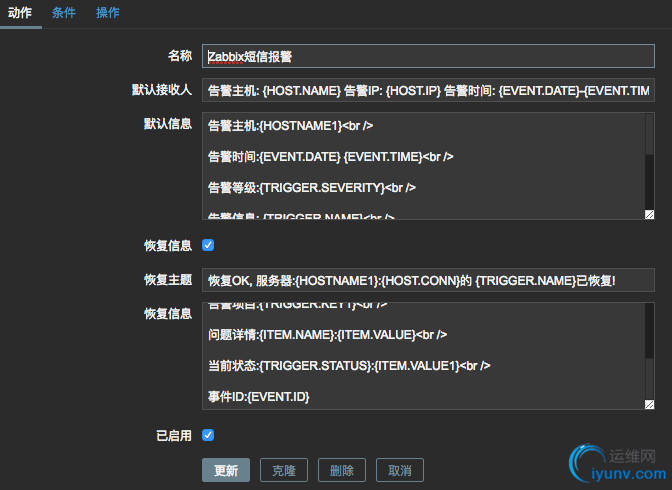Click the line 告警时间:{EVENT.DATE} {EVENT.TIME}

click(330, 157)
